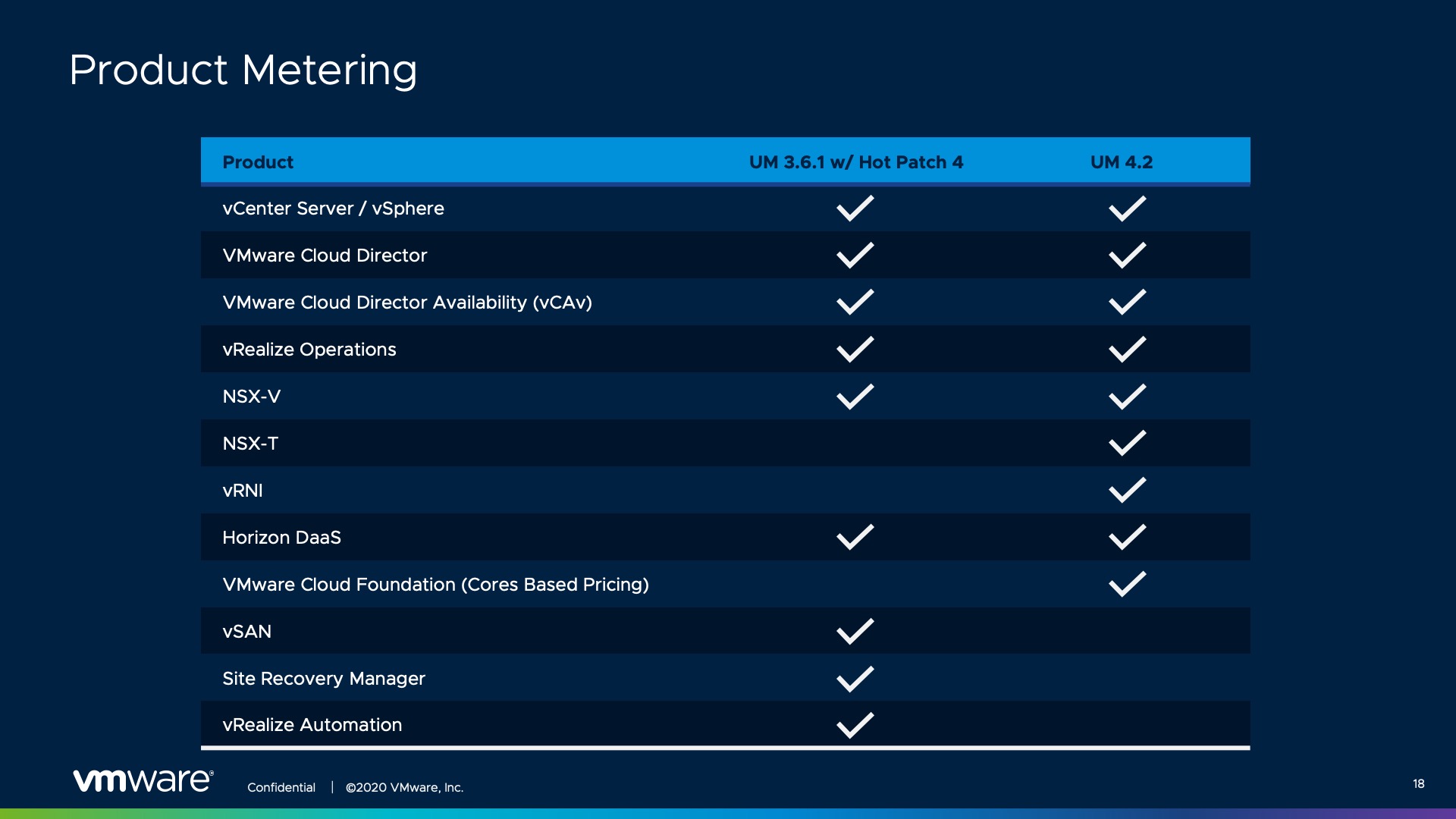Click the Confidential footer text
This screenshot has width=1456, height=819.
[x=281, y=787]
